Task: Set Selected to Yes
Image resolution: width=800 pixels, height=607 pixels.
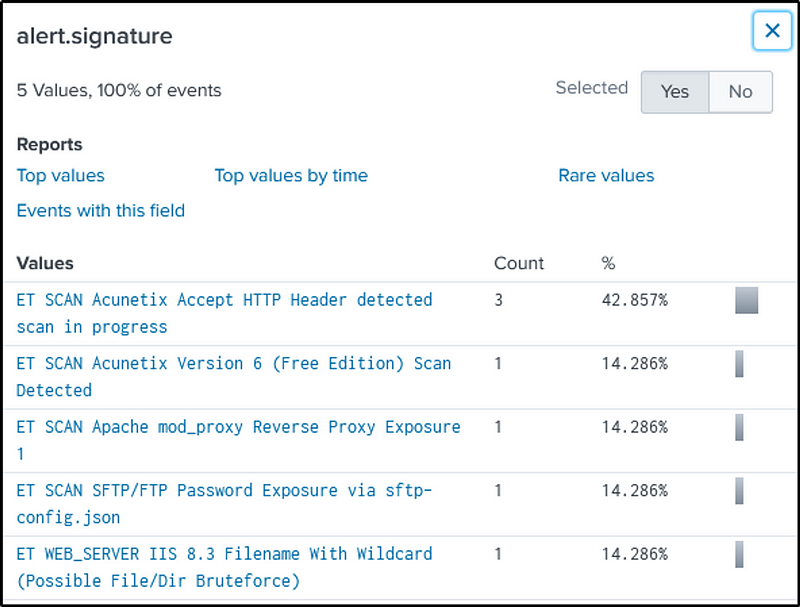Action: click(675, 92)
